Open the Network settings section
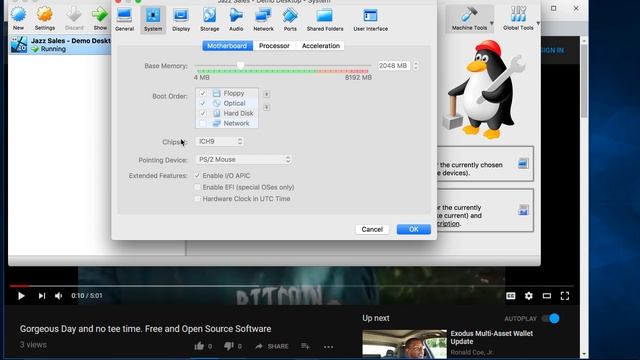The width and height of the screenshot is (640, 360). click(263, 20)
